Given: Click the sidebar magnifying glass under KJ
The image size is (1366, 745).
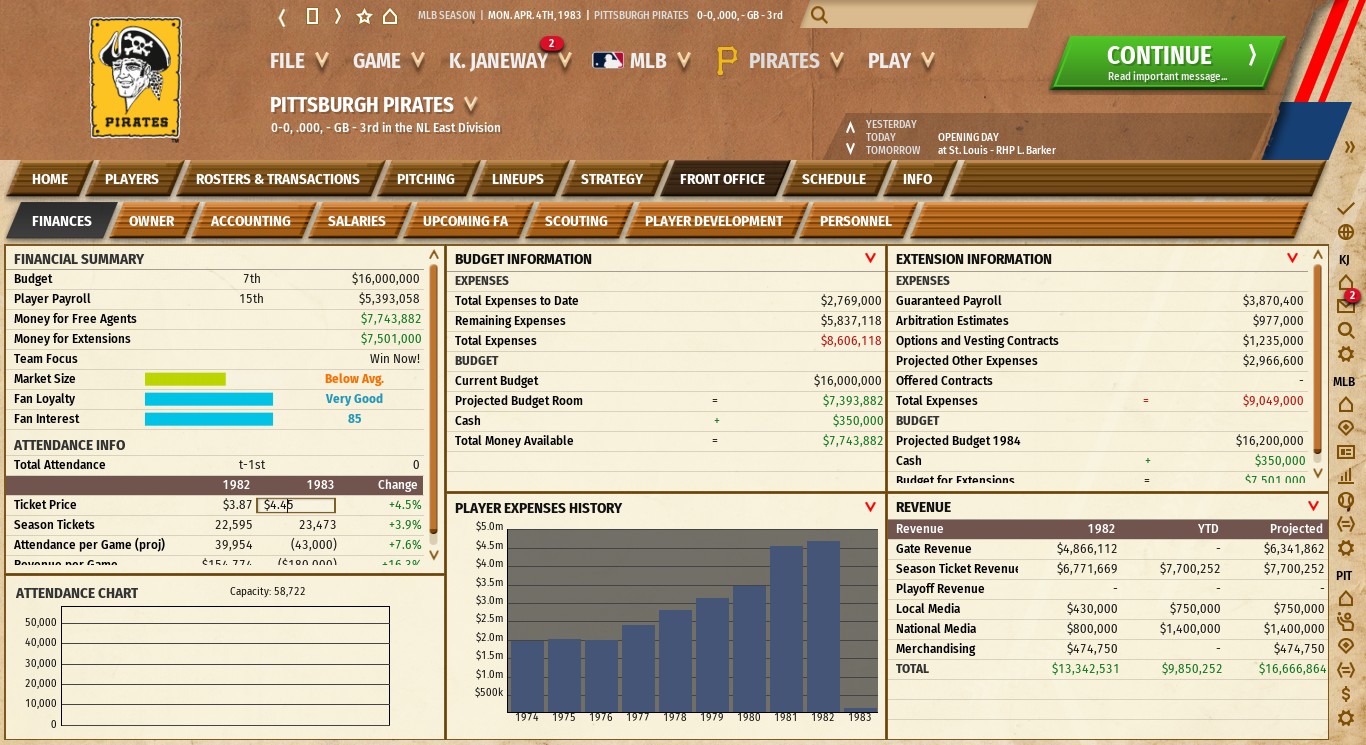Looking at the screenshot, I should (x=1345, y=330).
